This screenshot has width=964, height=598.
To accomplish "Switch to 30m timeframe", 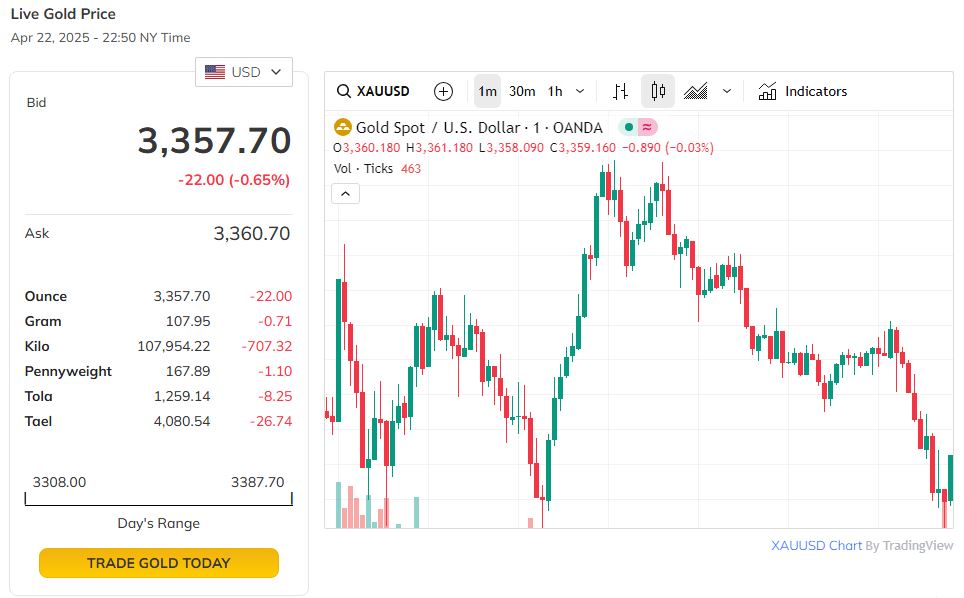I will click(x=522, y=91).
